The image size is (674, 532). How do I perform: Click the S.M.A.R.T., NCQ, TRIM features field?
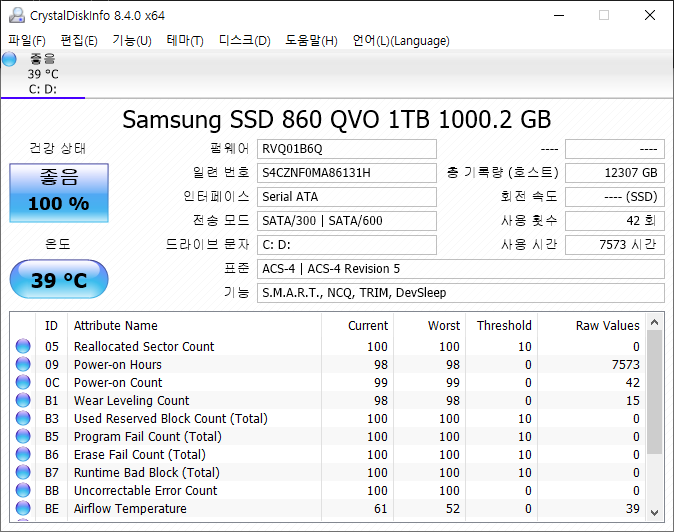point(461,293)
